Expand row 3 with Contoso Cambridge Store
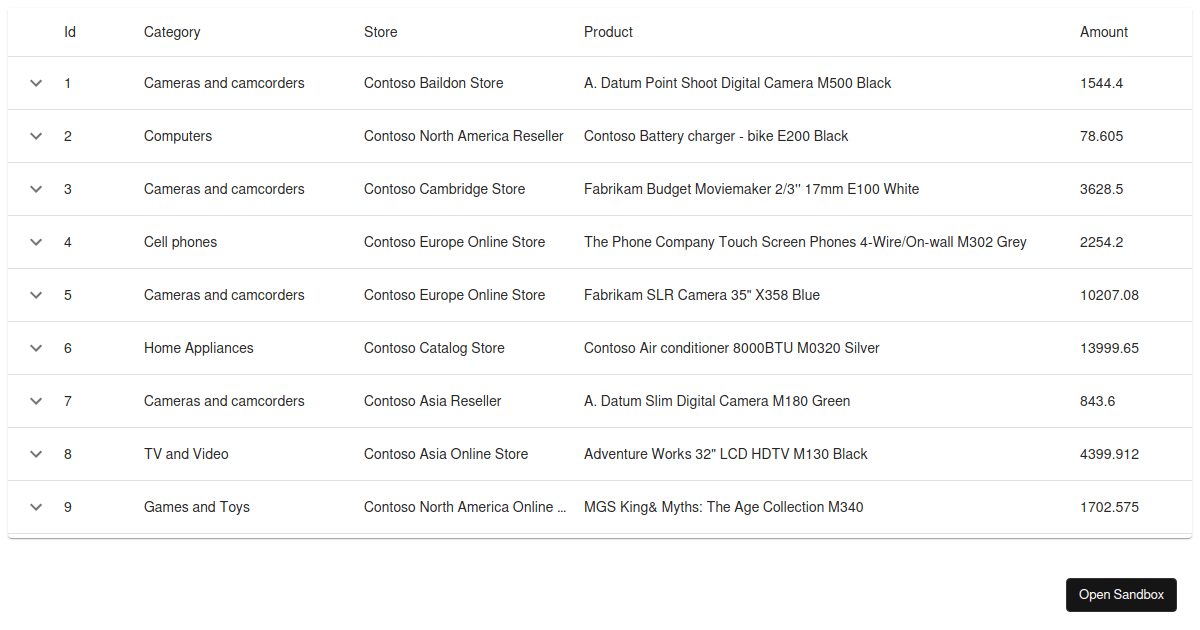The image size is (1200, 630). (36, 189)
